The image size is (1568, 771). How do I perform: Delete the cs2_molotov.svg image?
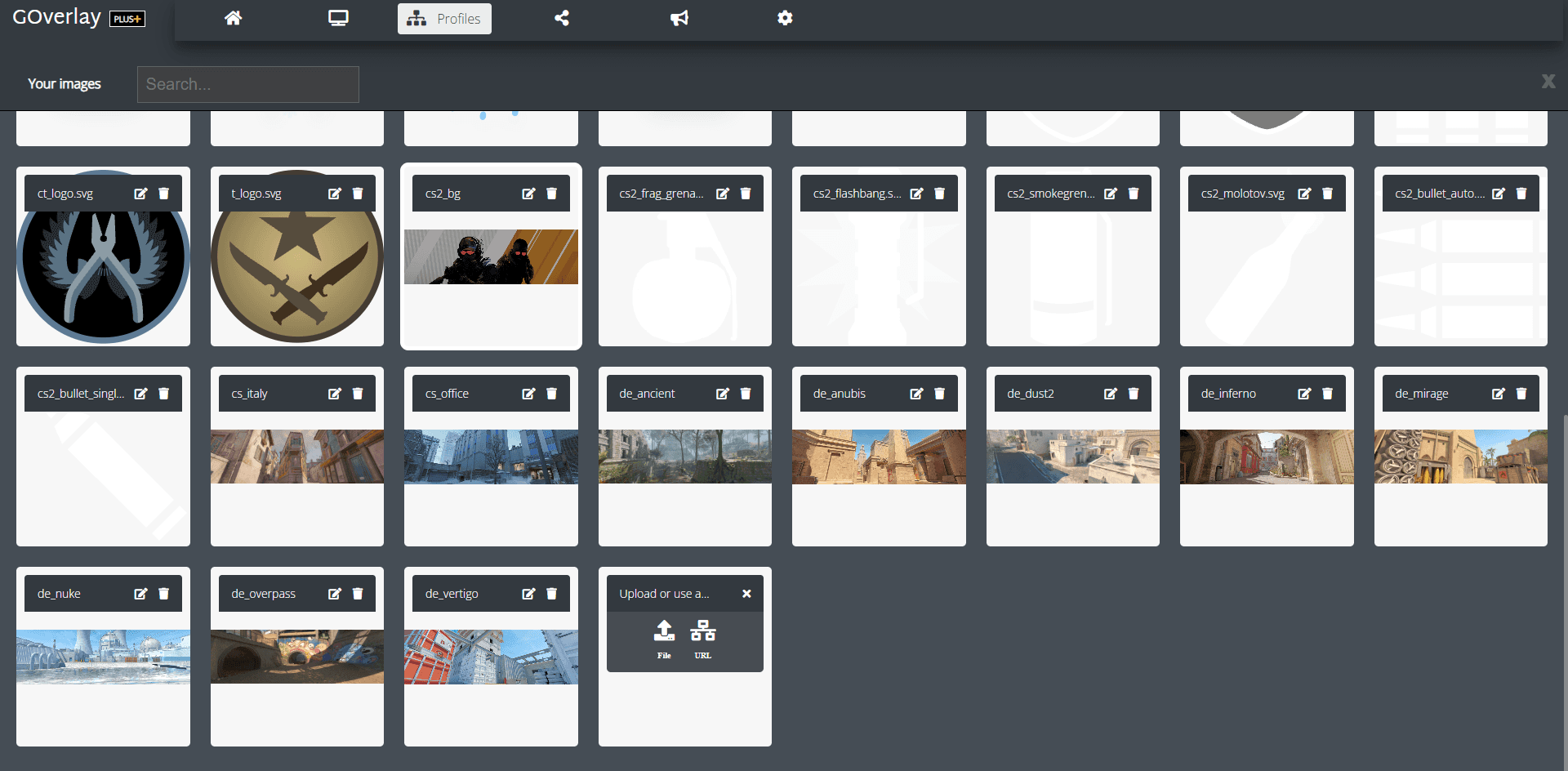tap(1327, 194)
